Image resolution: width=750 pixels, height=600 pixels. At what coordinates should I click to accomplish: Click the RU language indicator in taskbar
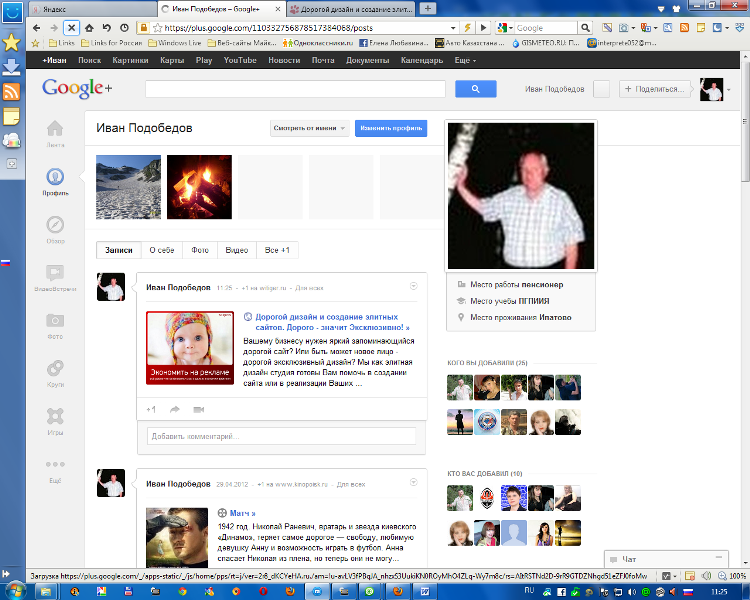tap(529, 590)
